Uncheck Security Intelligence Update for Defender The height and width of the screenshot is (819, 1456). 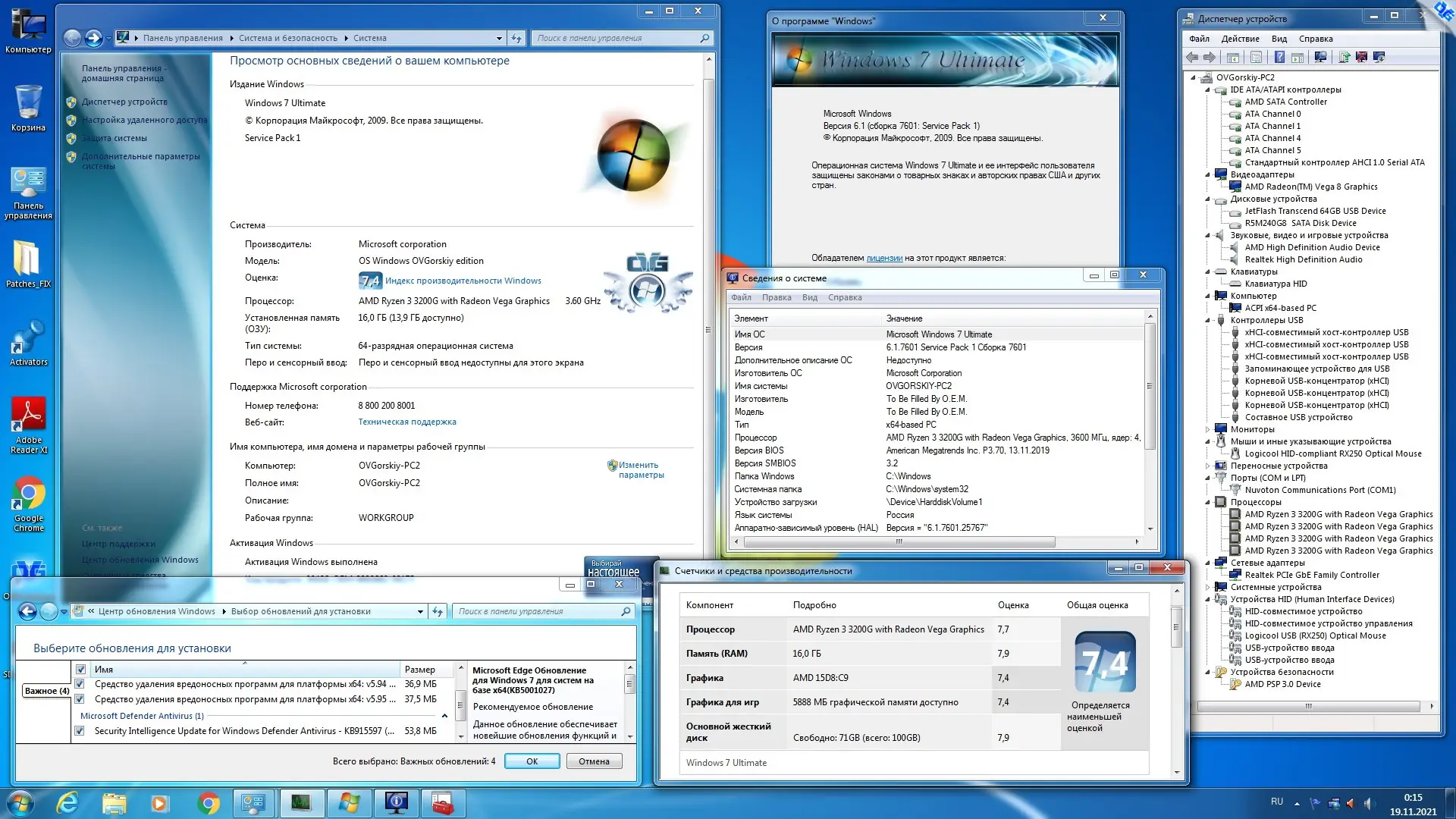tap(80, 731)
